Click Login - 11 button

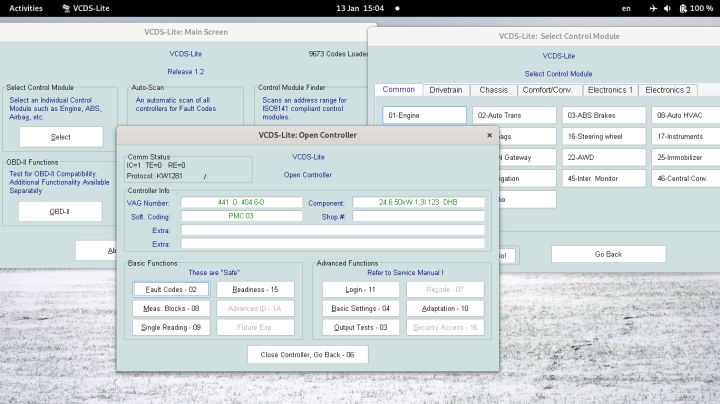pyautogui.click(x=360, y=289)
